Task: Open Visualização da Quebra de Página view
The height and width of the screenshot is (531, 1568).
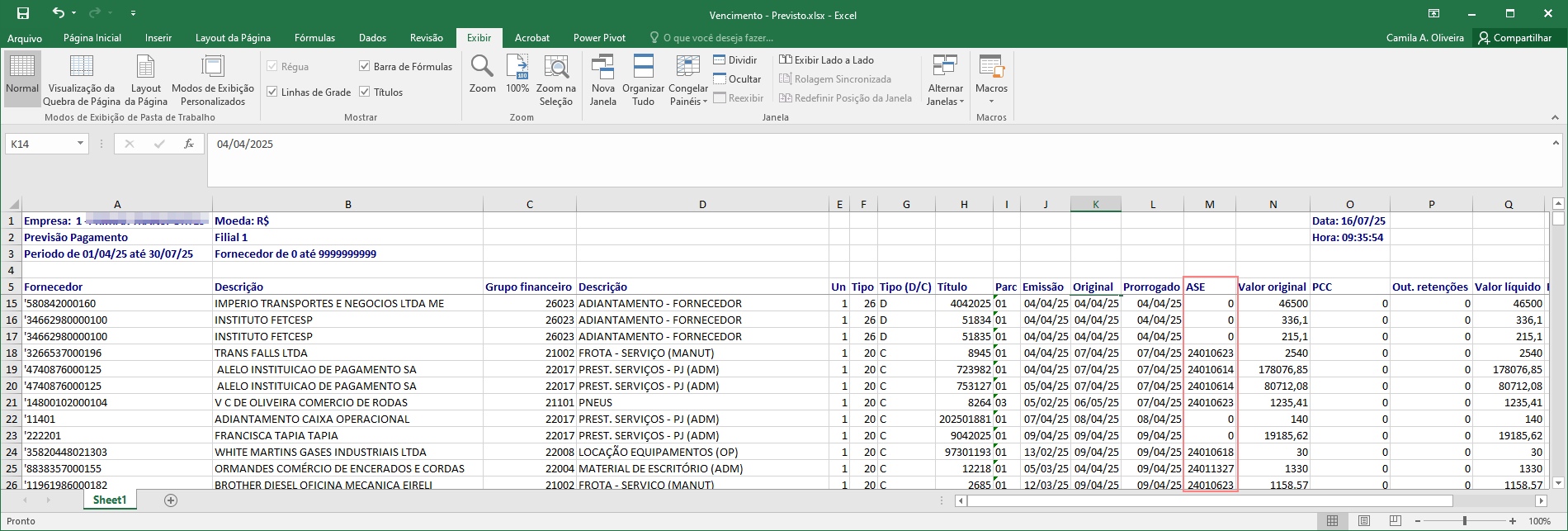Action: click(x=82, y=78)
